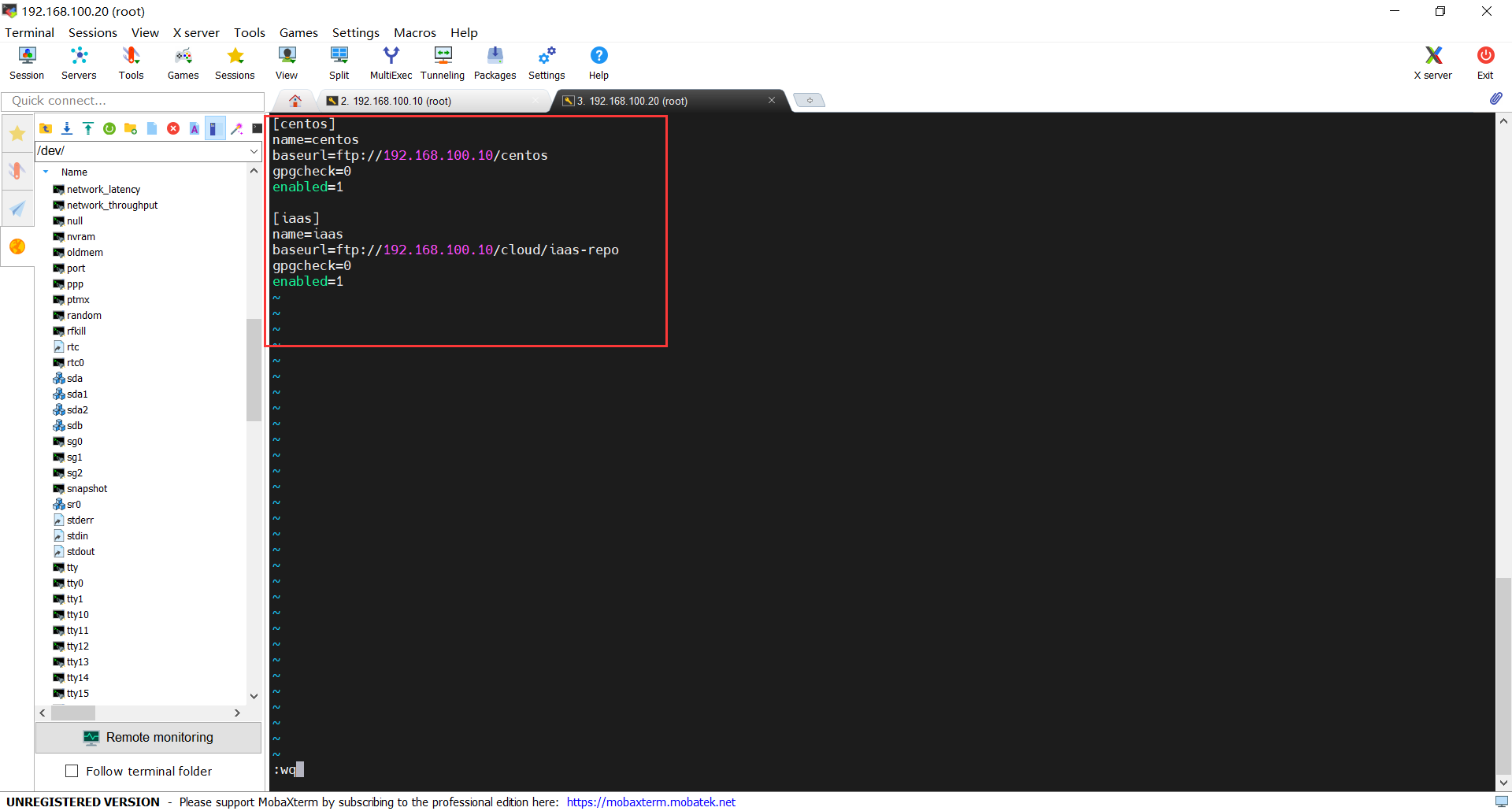
Task: Select the snapshot entry
Action: [x=87, y=488]
